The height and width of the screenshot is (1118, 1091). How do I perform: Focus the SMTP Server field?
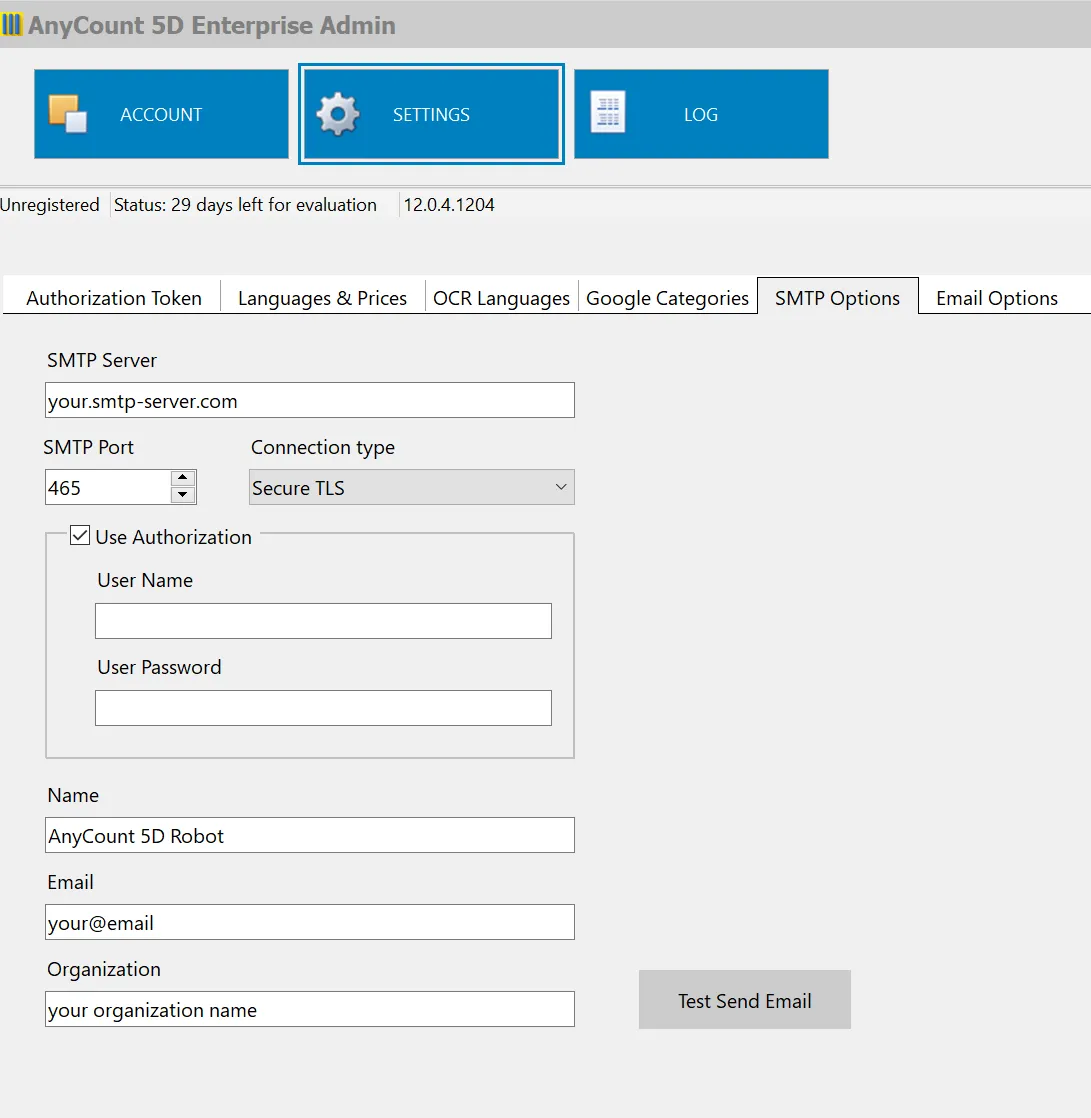coord(309,400)
